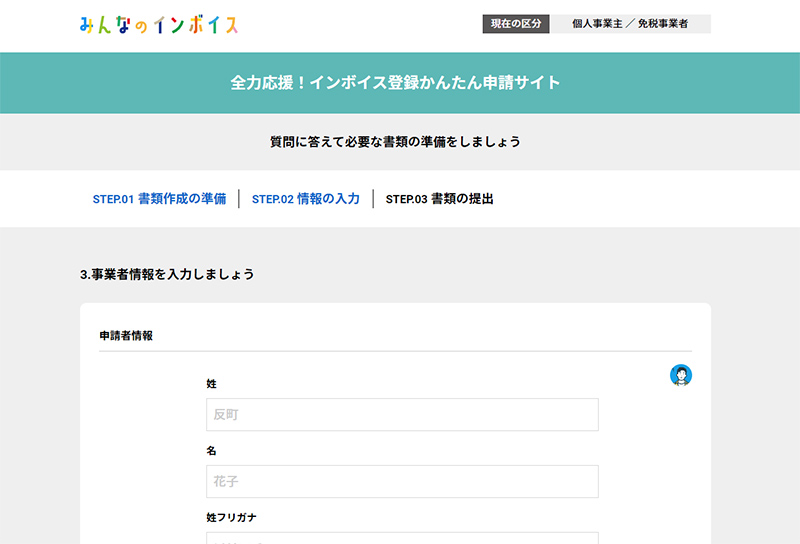Click the support assistant avatar icon
Screen dimensions: 800x544
pyautogui.click(x=681, y=375)
